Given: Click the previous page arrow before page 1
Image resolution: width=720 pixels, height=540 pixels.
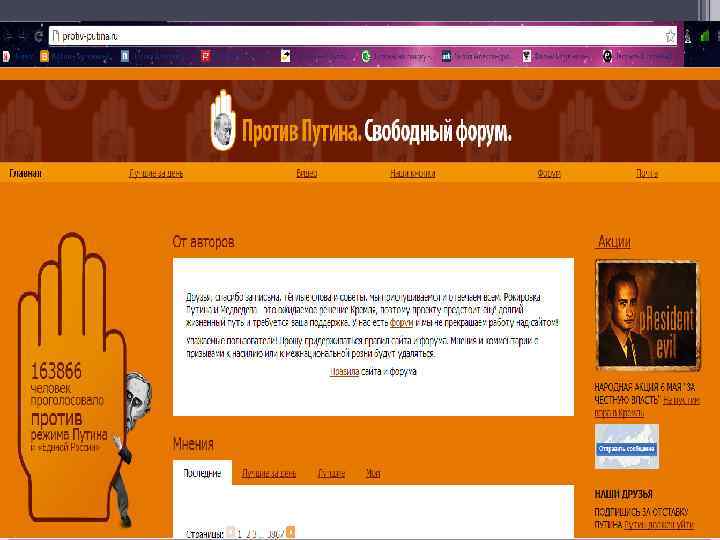Looking at the screenshot, I should click(231, 533).
